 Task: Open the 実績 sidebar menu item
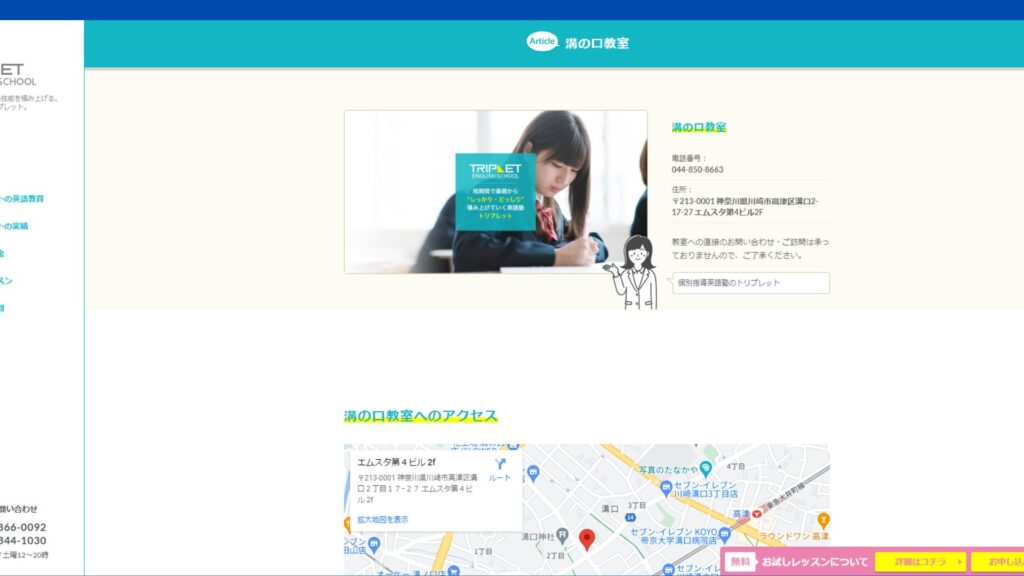14,226
